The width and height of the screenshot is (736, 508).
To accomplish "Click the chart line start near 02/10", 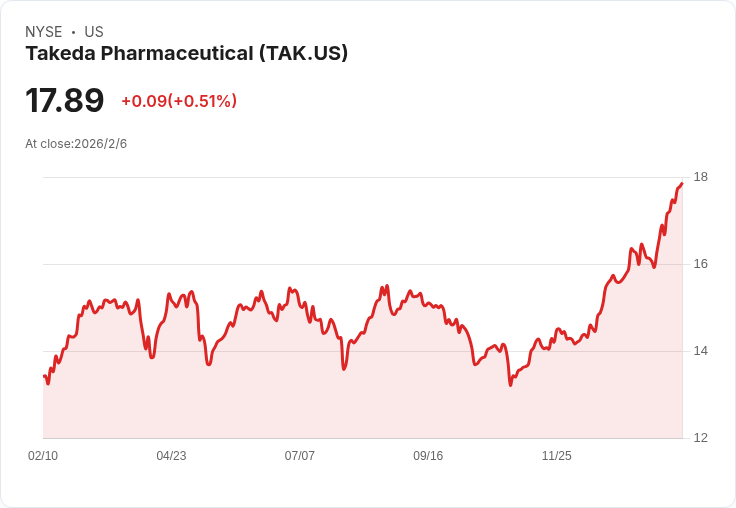I will 44,376.
